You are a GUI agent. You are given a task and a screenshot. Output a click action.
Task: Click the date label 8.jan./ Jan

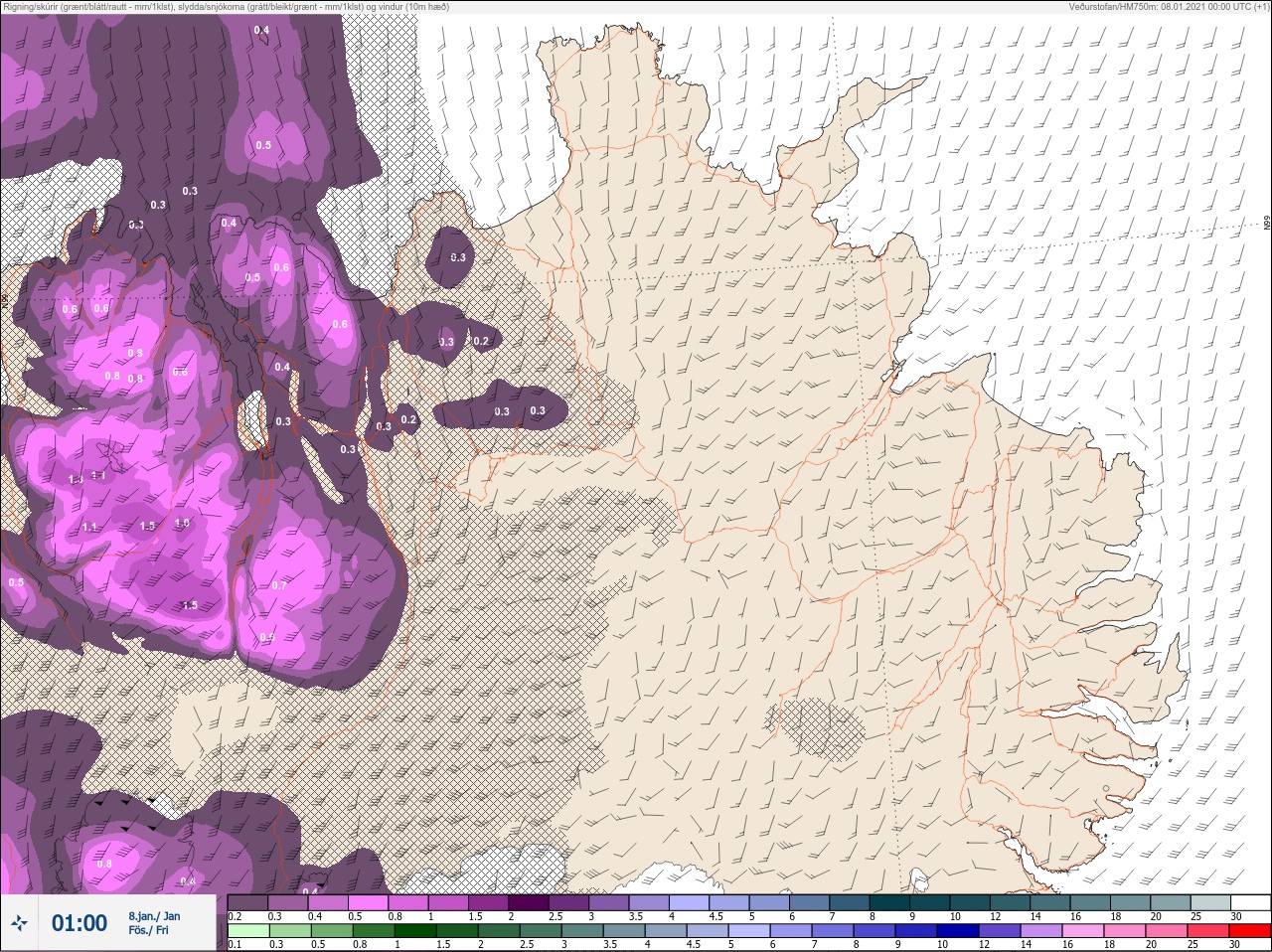click(155, 916)
